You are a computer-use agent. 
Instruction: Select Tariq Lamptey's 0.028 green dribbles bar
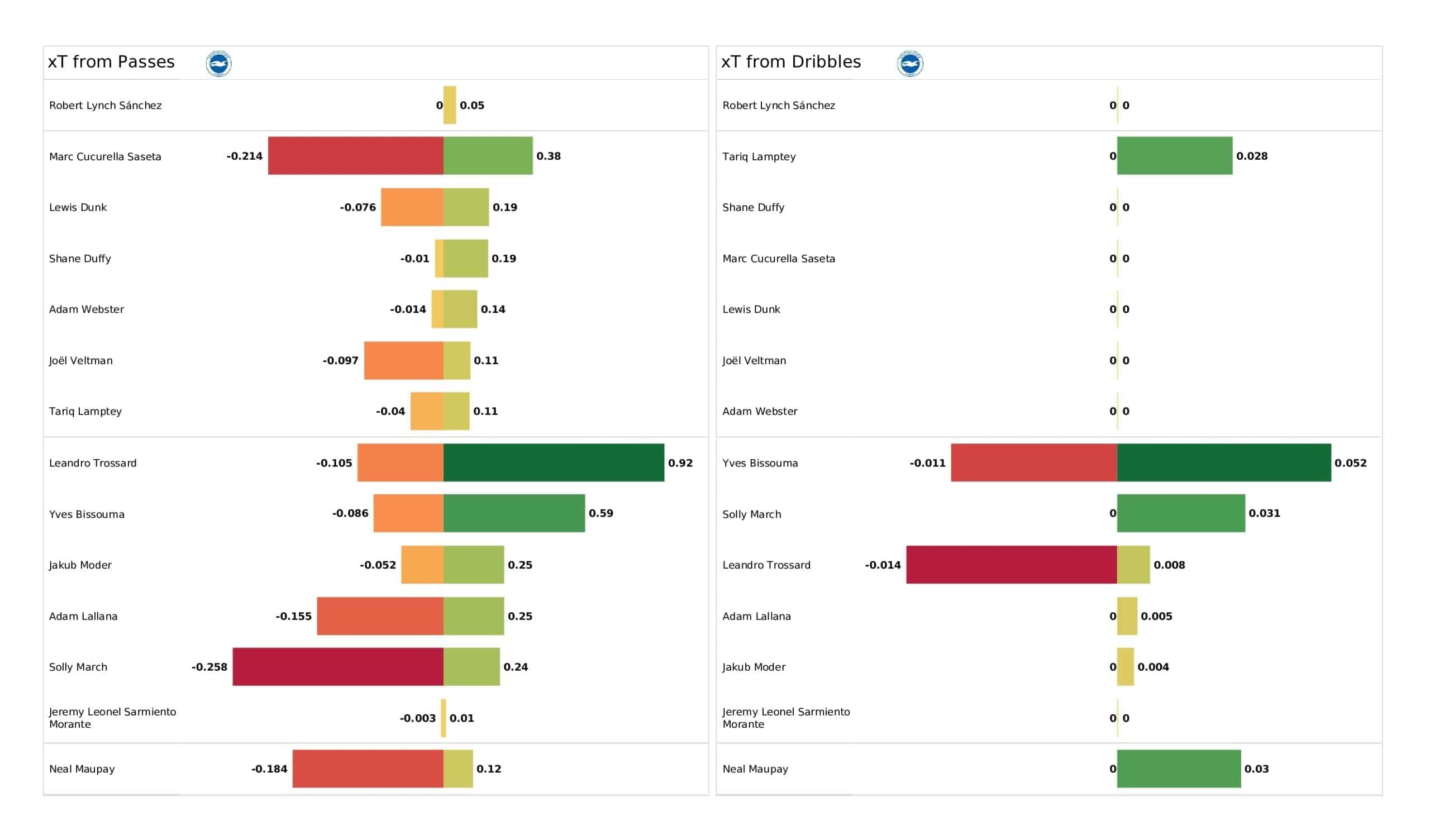pos(1175,155)
